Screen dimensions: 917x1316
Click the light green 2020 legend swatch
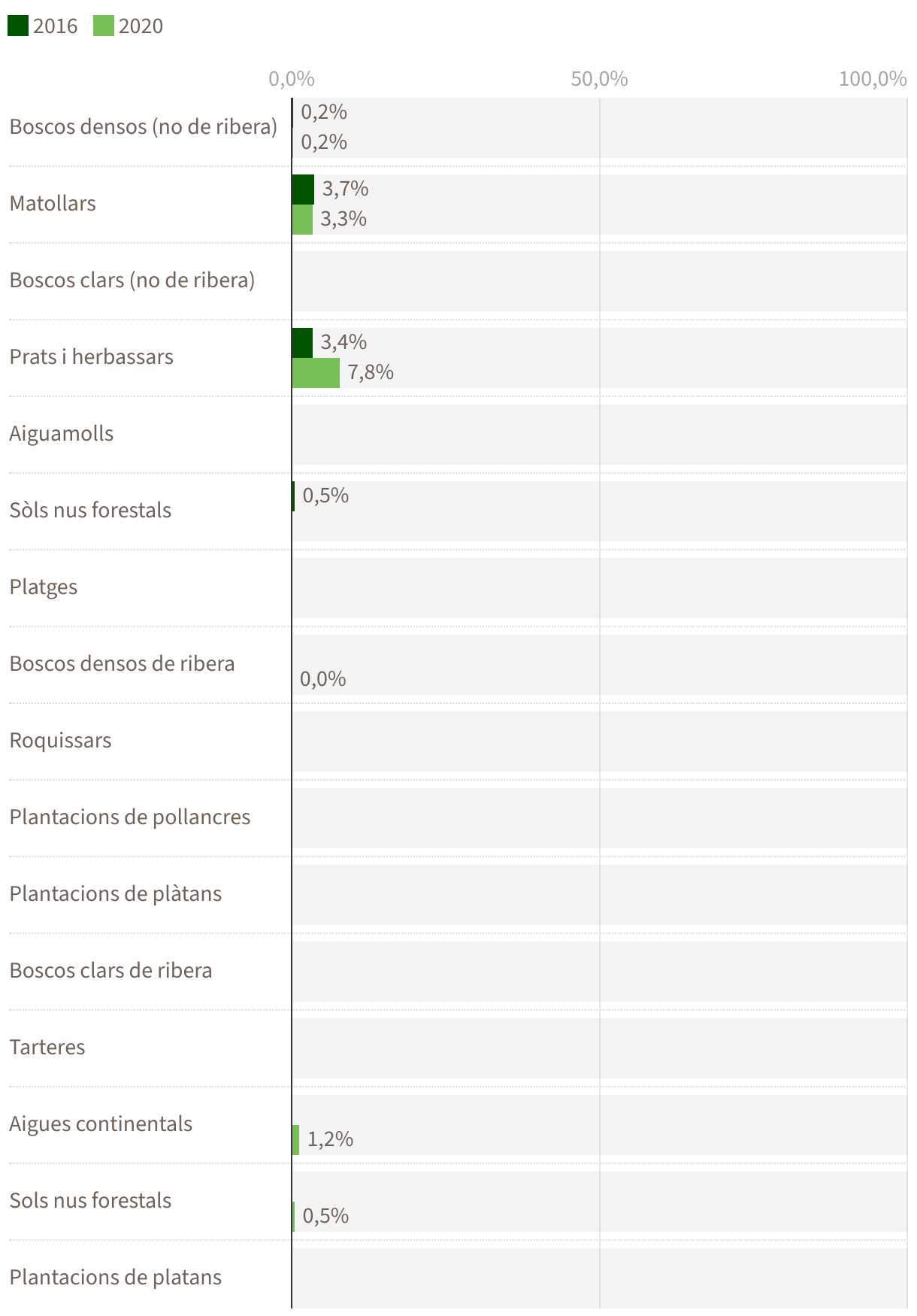104,26
